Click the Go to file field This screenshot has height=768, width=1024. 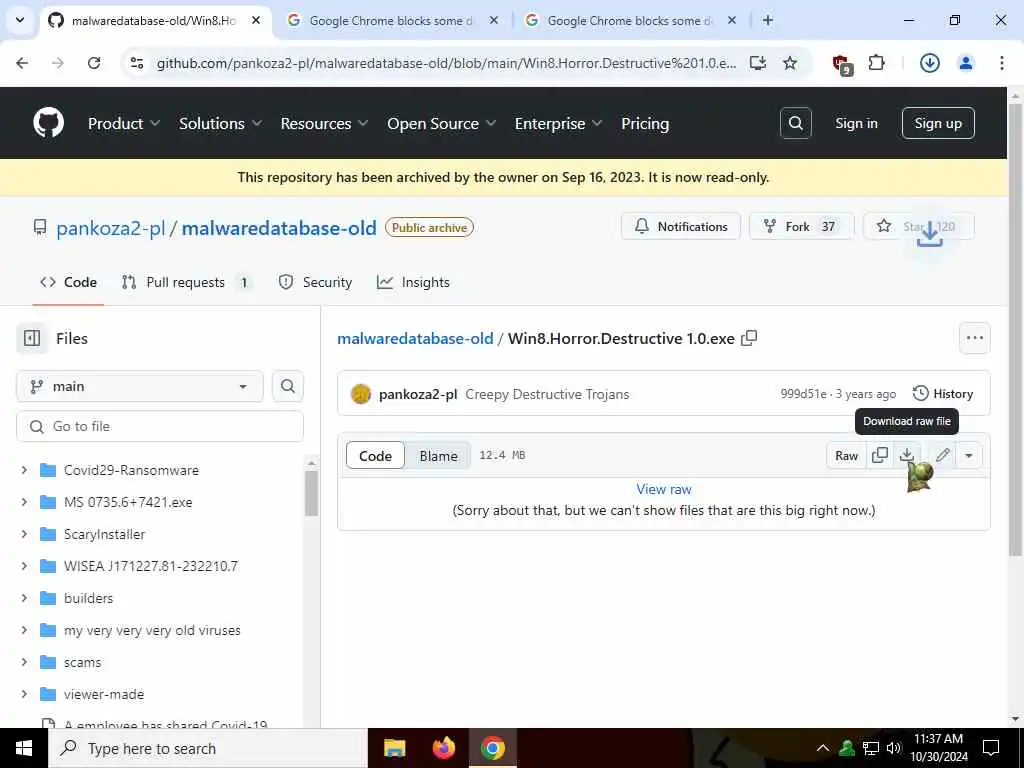pos(160,426)
